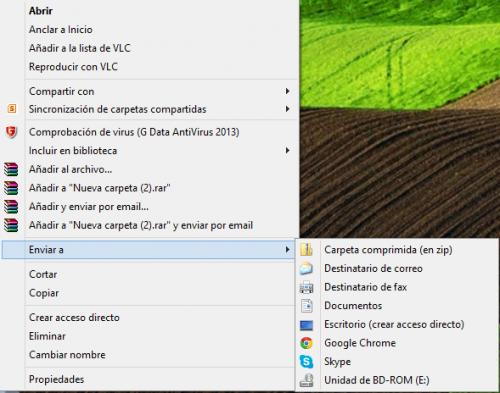Click the mail icon for Destinatario de correo
The height and width of the screenshot is (393, 500).
tap(306, 268)
